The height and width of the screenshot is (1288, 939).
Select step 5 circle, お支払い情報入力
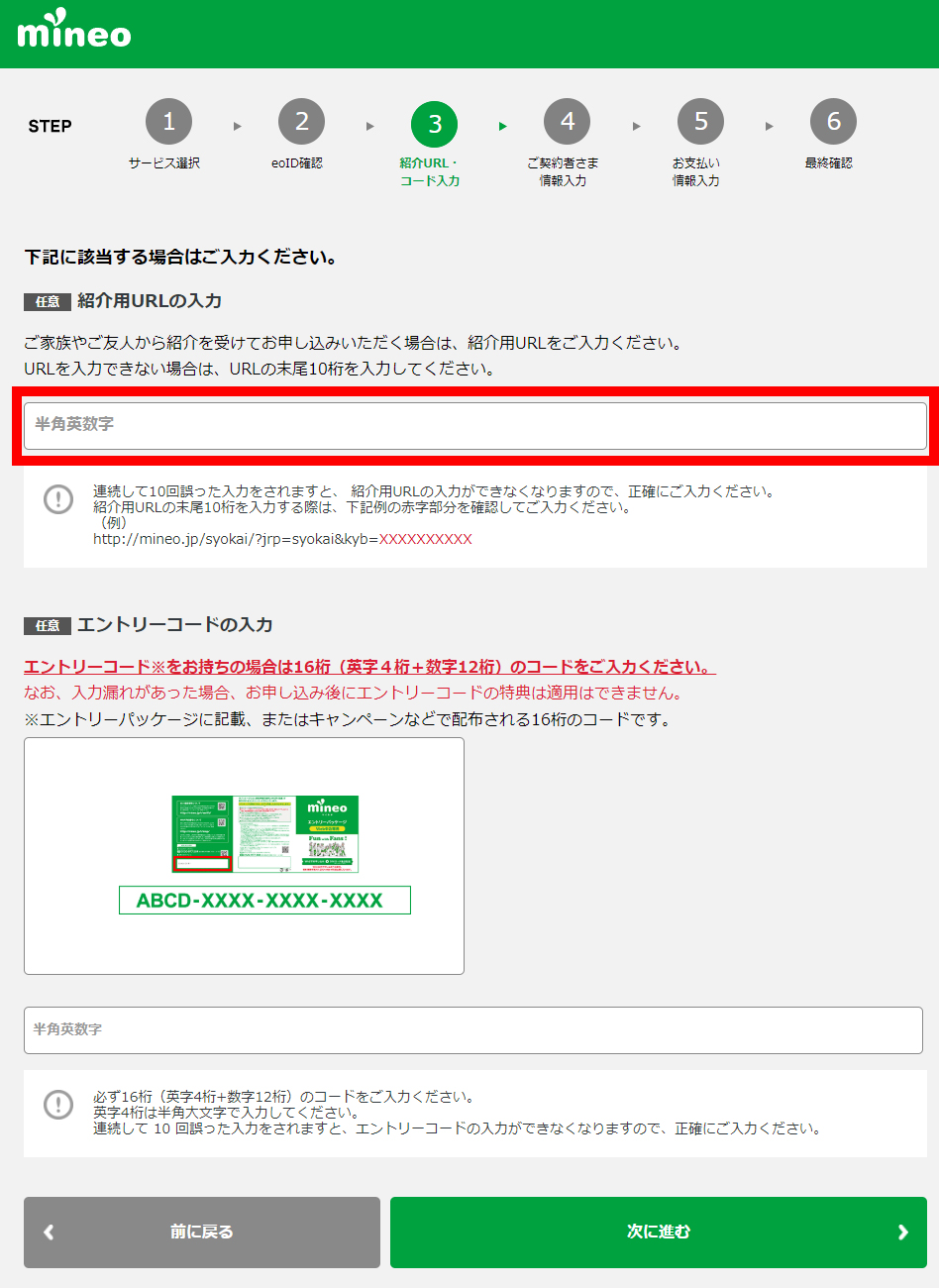tap(700, 123)
